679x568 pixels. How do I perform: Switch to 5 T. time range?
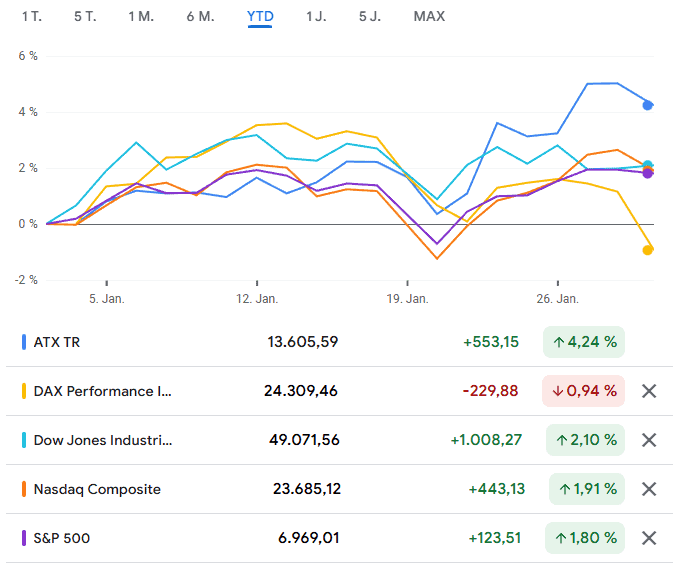[x=86, y=16]
